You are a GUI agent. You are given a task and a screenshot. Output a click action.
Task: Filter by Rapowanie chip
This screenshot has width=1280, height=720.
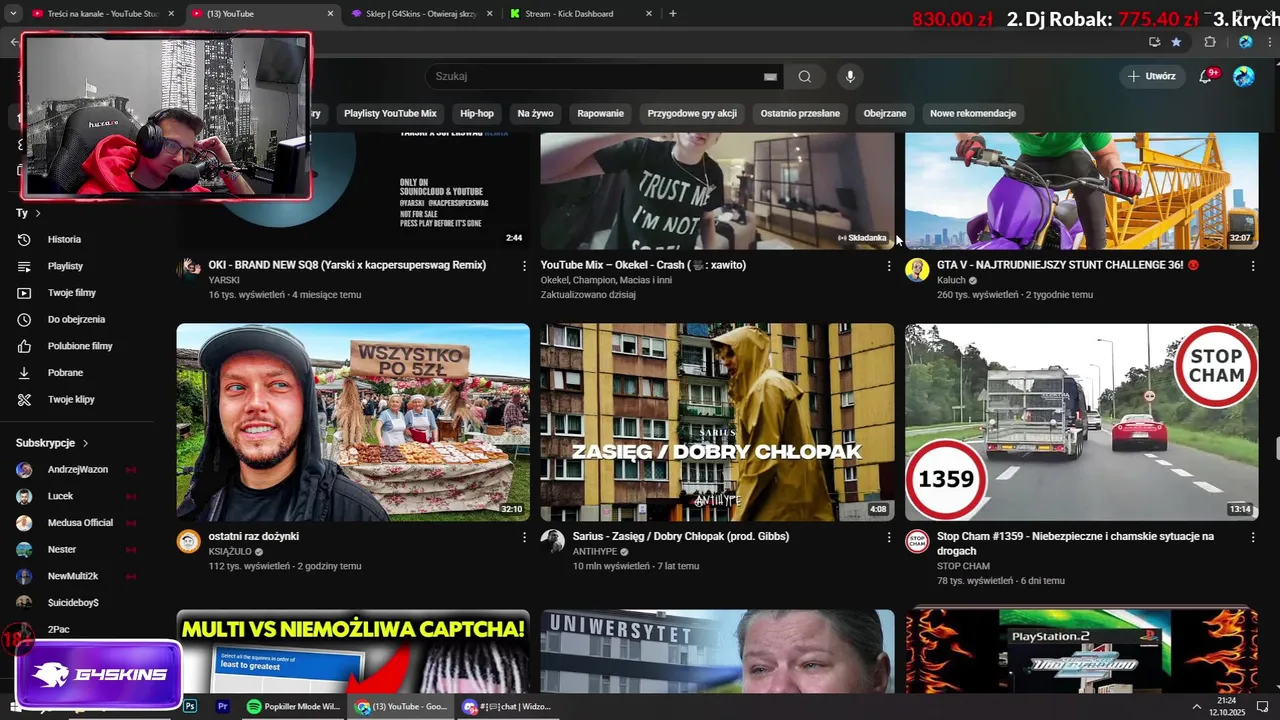click(600, 113)
